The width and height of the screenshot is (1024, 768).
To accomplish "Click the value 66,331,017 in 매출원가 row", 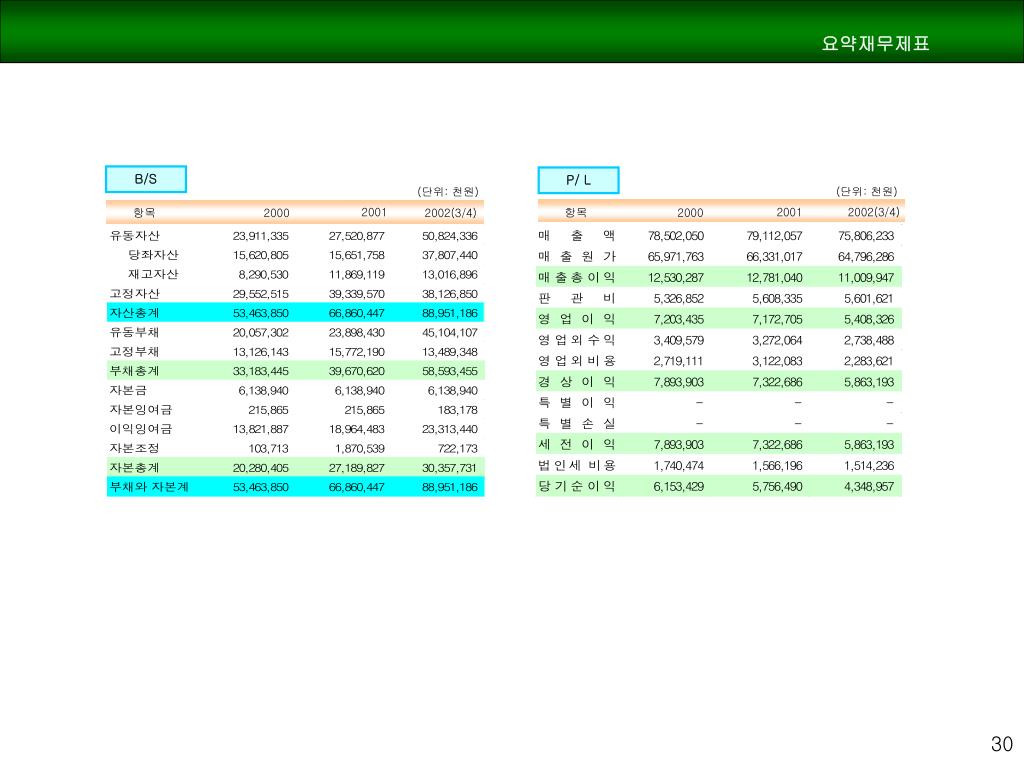I will 775,257.
